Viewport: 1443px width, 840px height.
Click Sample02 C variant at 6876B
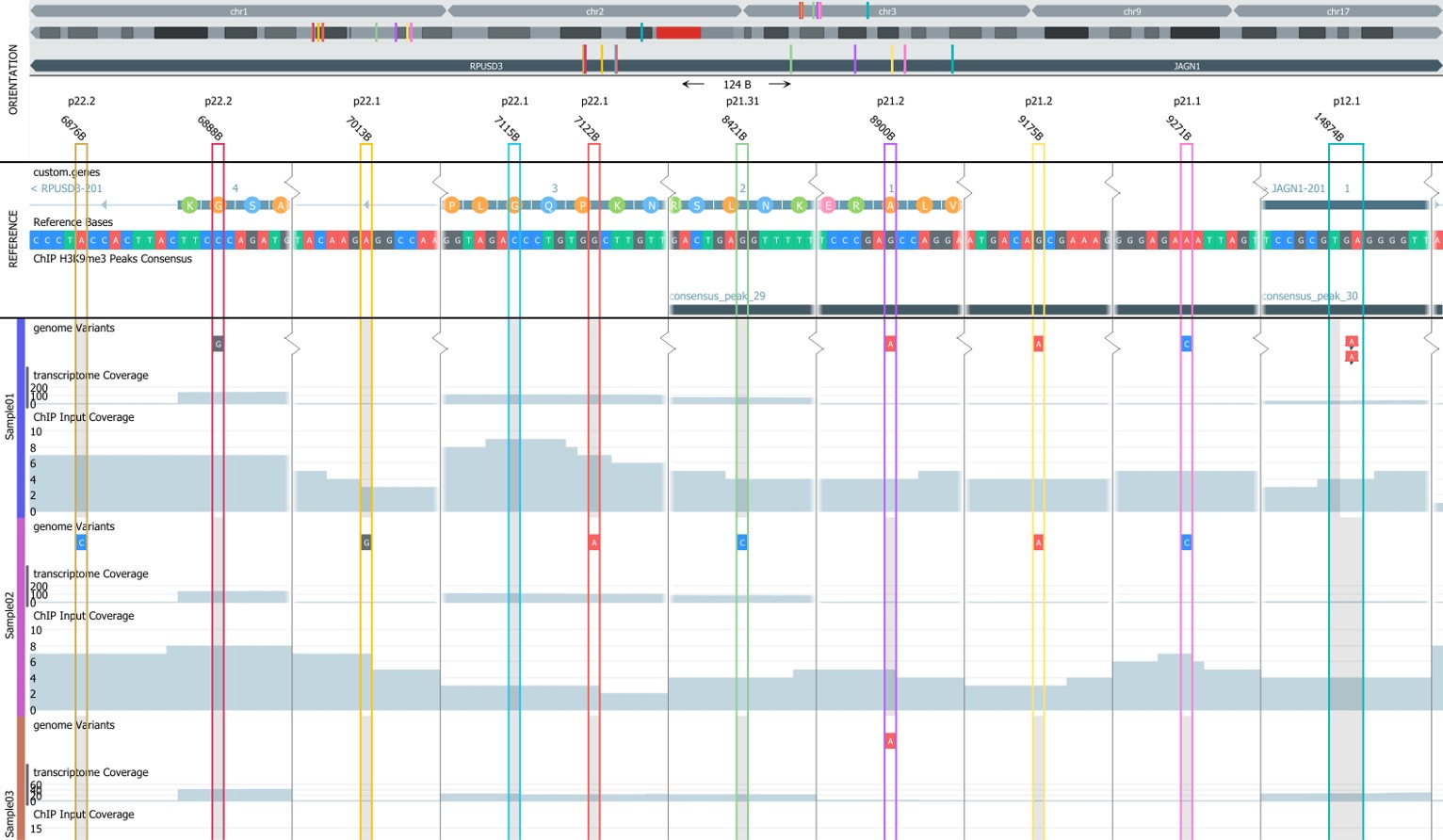tap(81, 542)
